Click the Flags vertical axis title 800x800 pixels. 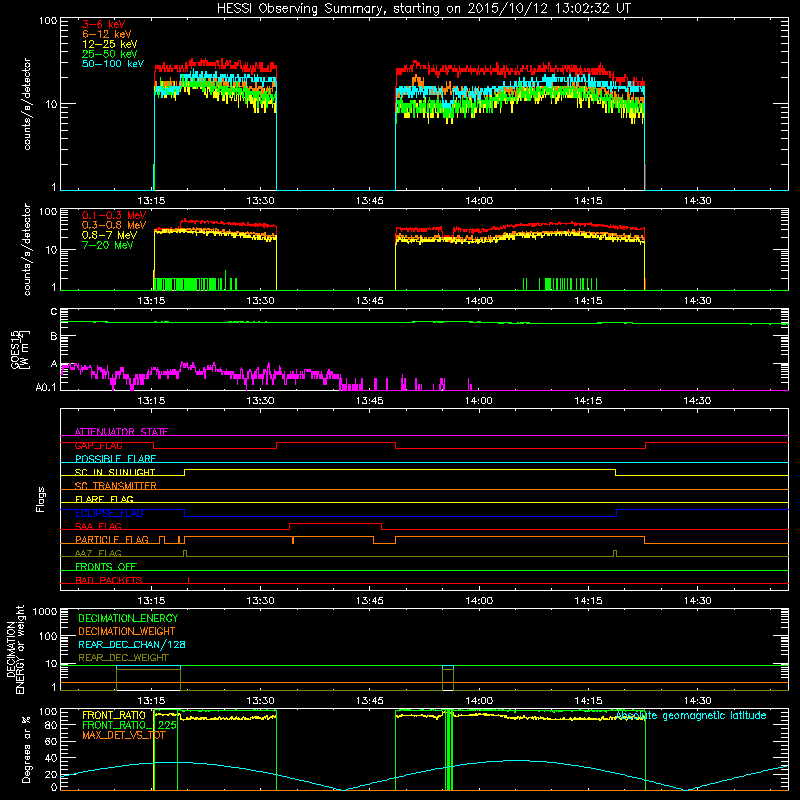[41, 499]
